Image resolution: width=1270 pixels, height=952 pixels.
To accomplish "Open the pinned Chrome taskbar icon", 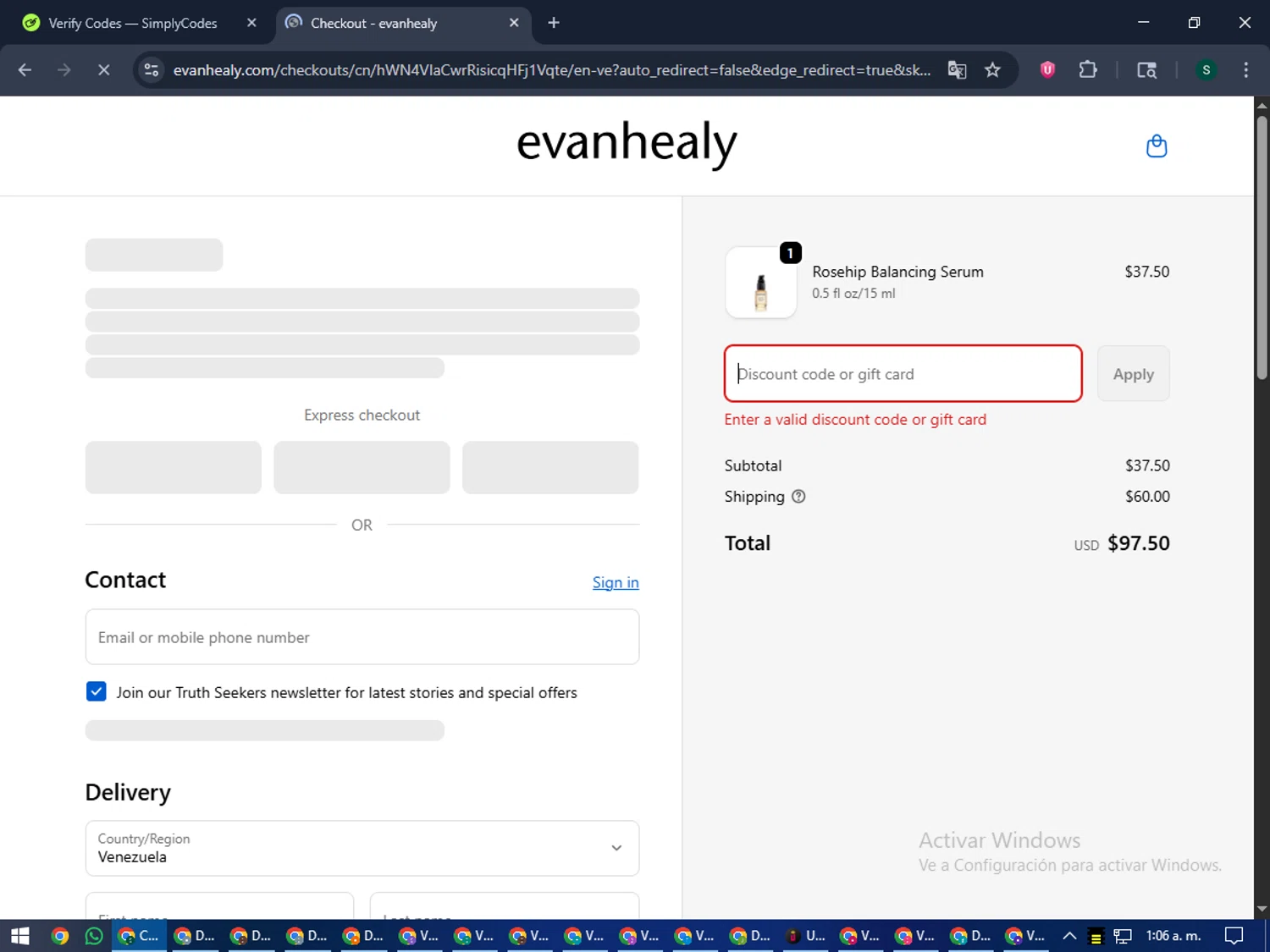I will pyautogui.click(x=59, y=936).
